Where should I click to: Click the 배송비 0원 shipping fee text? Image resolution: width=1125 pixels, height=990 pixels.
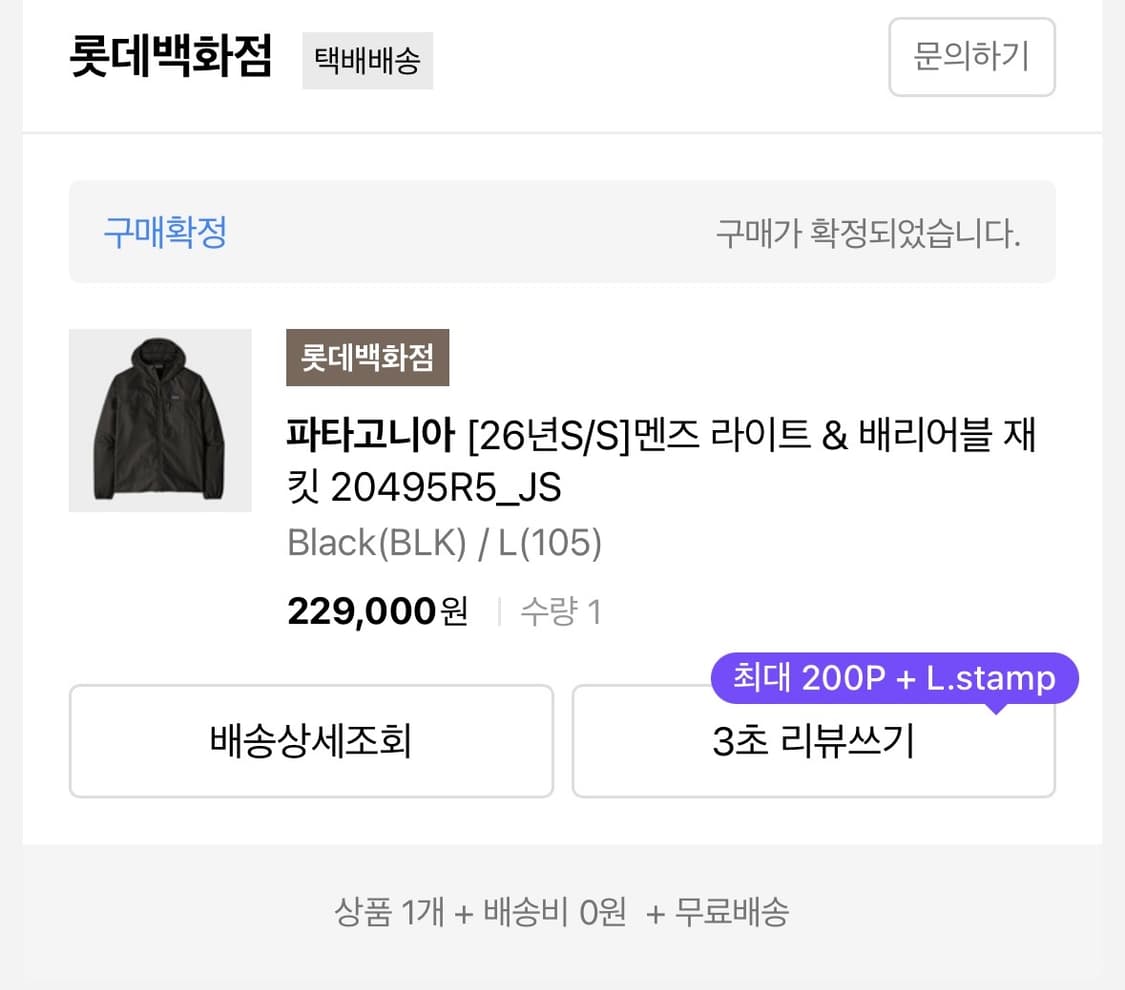[x=555, y=912]
